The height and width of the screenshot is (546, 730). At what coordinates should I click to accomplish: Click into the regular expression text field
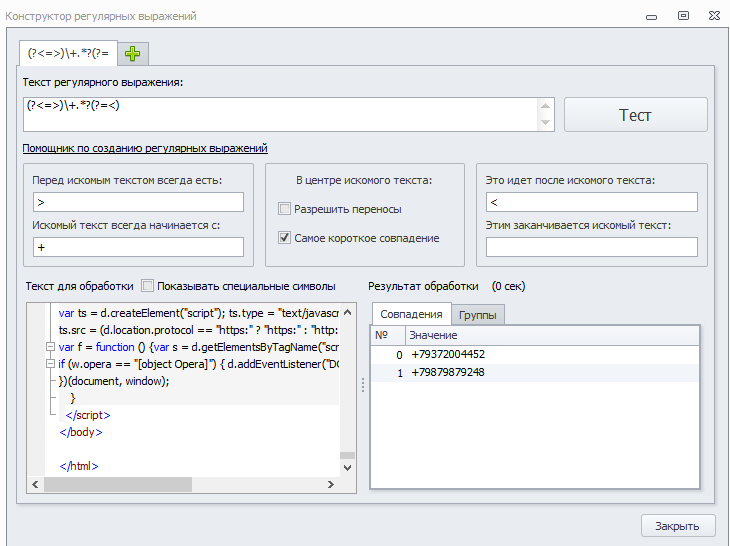281,115
